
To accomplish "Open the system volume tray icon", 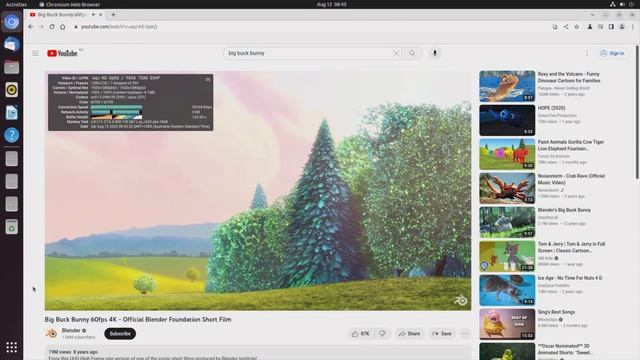I will tap(622, 4).
